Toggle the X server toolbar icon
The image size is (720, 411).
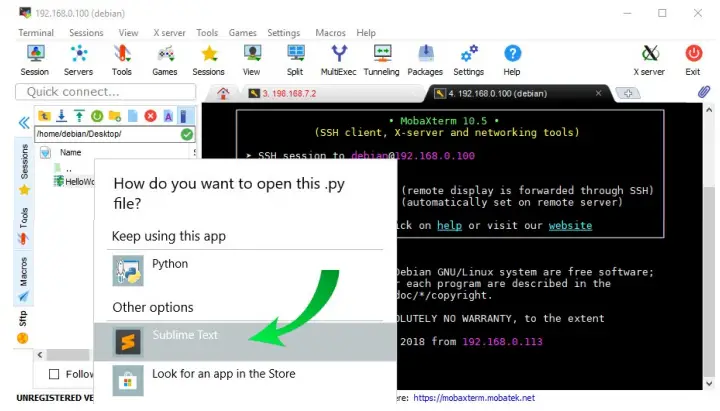pyautogui.click(x=649, y=60)
